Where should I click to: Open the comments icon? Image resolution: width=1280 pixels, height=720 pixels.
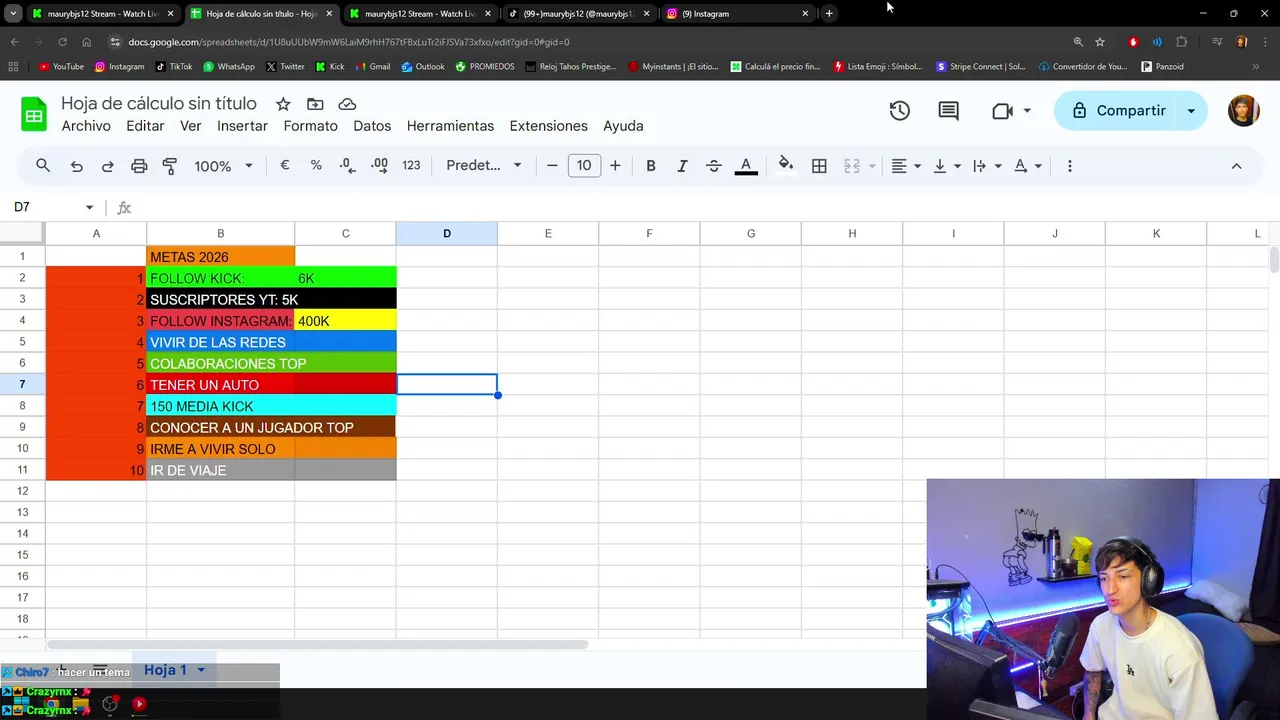(949, 111)
